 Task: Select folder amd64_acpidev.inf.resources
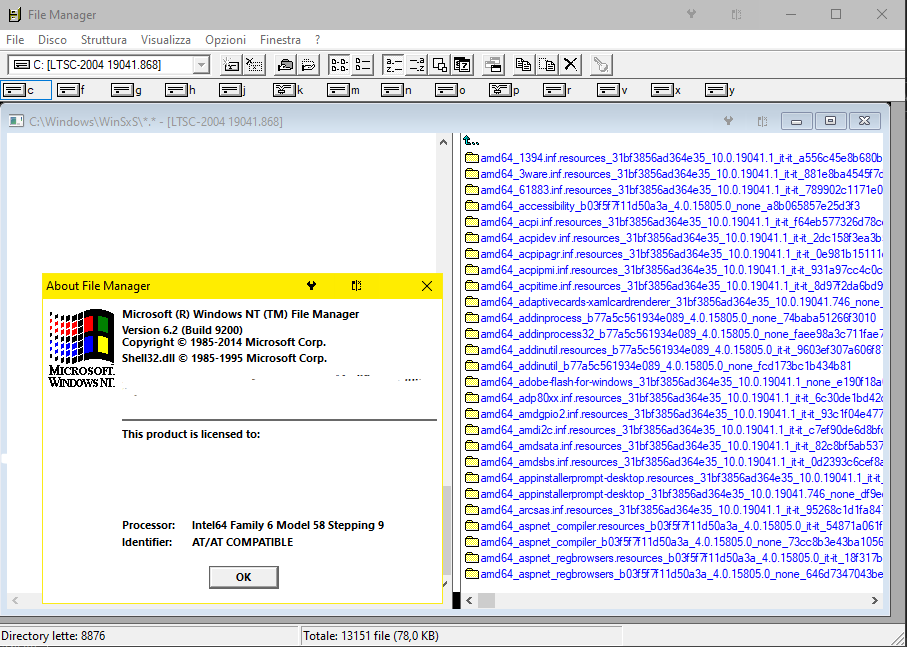pyautogui.click(x=674, y=238)
